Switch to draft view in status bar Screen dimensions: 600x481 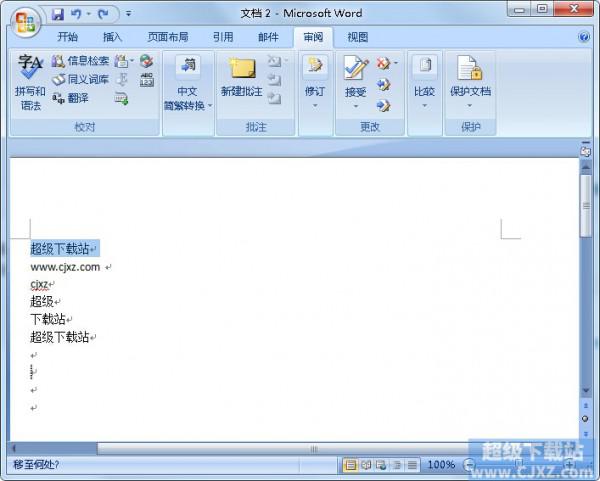coord(412,465)
